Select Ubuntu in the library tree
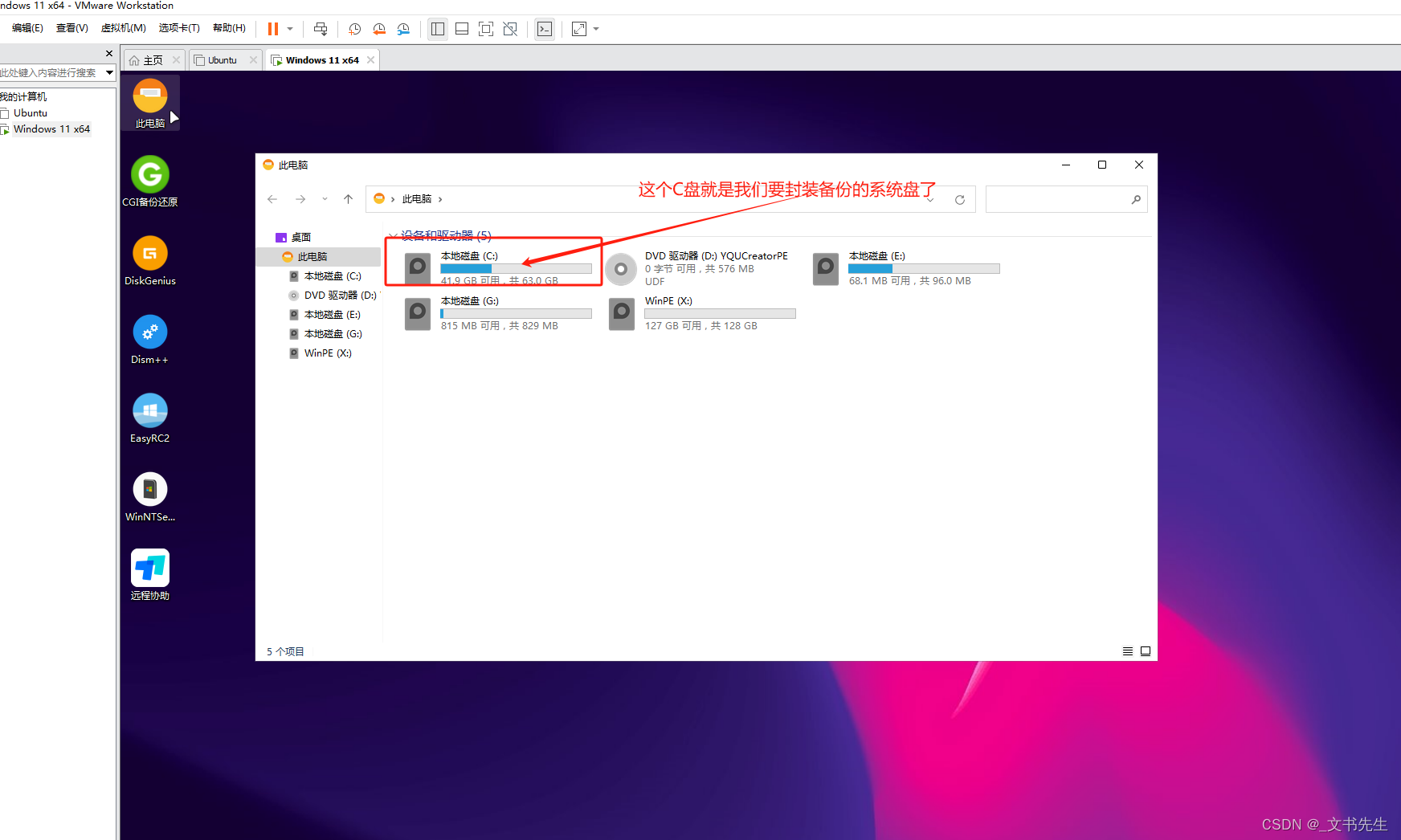This screenshot has width=1401, height=840. (x=31, y=113)
